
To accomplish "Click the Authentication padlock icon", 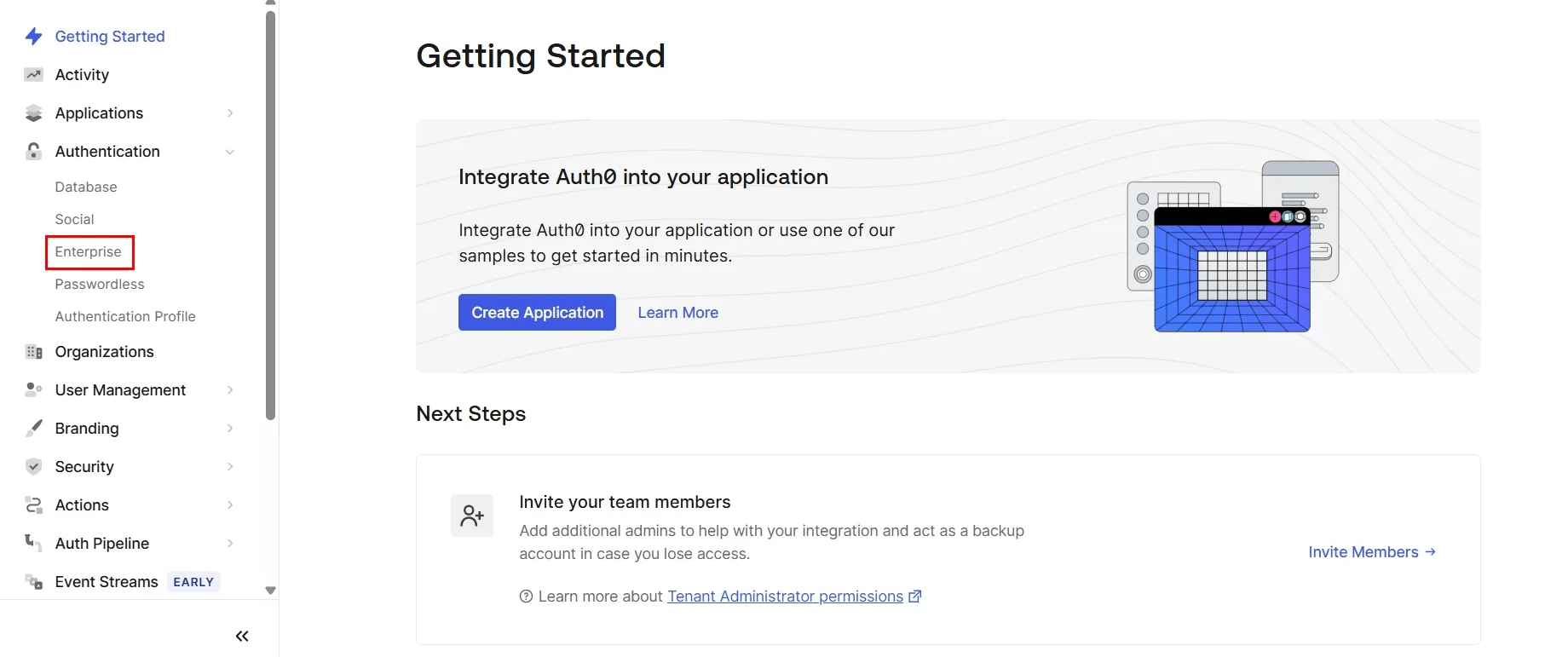I will pos(33,152).
